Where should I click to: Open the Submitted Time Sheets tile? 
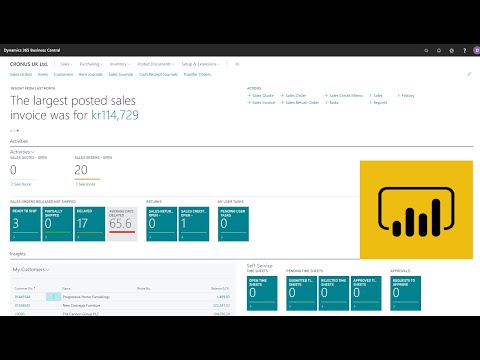coord(301,293)
